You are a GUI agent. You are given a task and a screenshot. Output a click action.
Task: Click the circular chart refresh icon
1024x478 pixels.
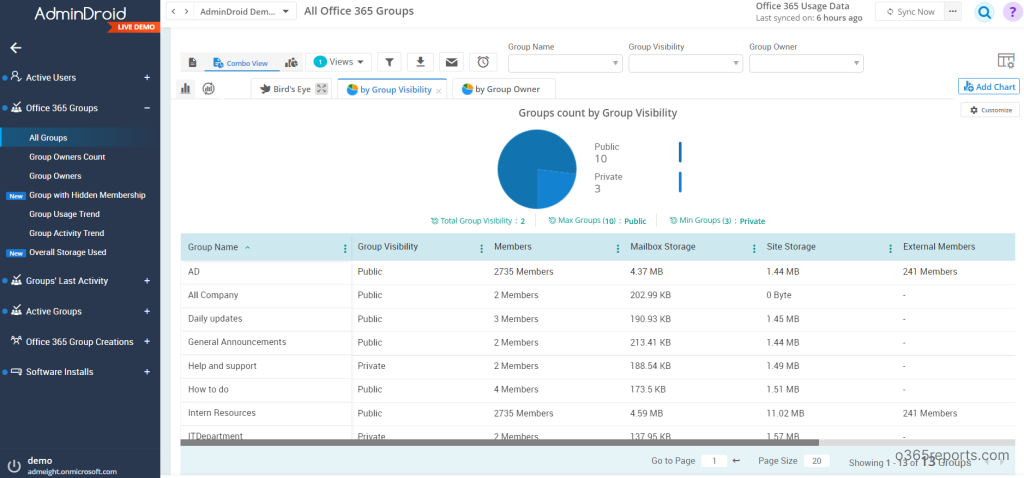(x=209, y=88)
